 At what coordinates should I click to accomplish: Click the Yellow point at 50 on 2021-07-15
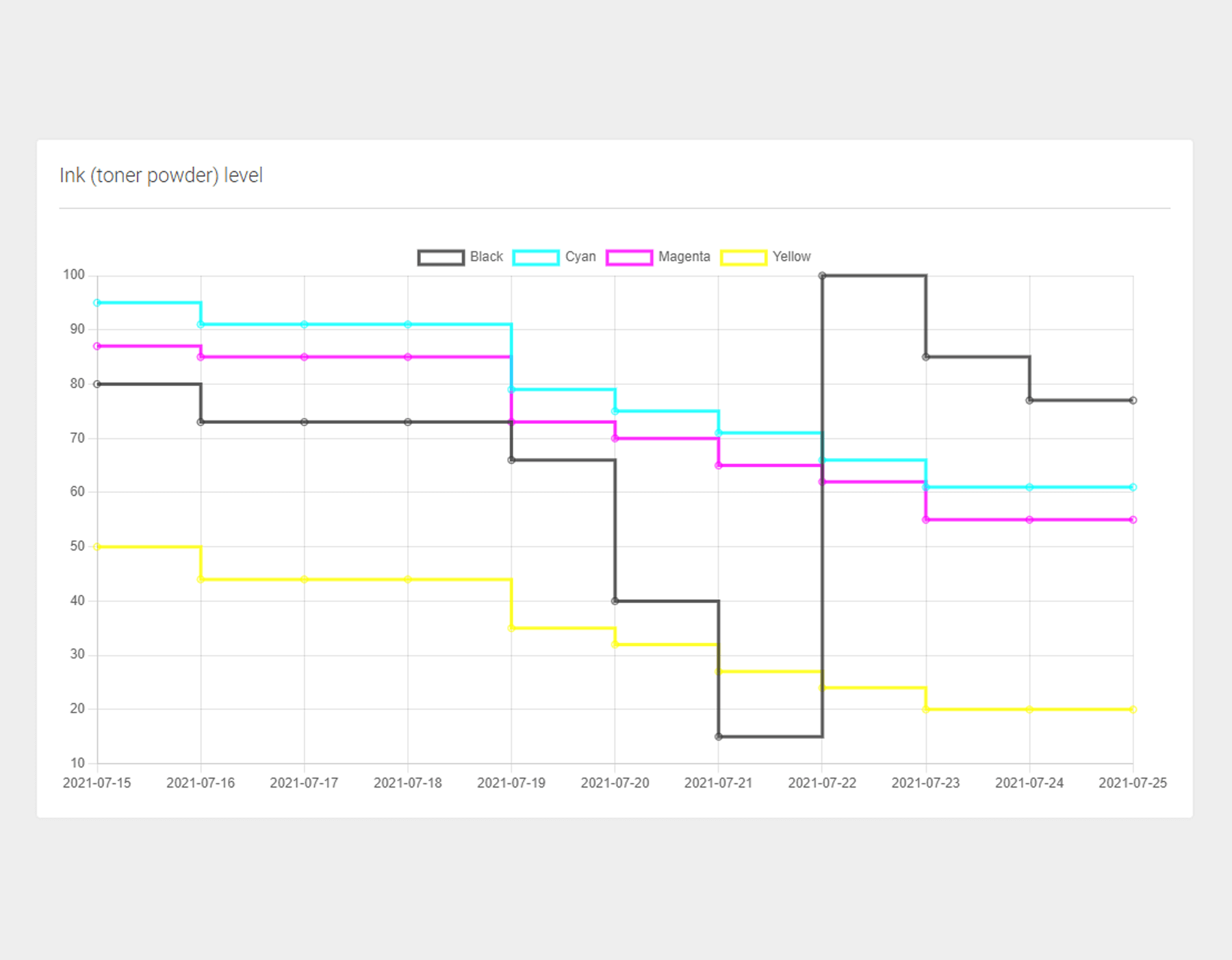click(x=97, y=547)
